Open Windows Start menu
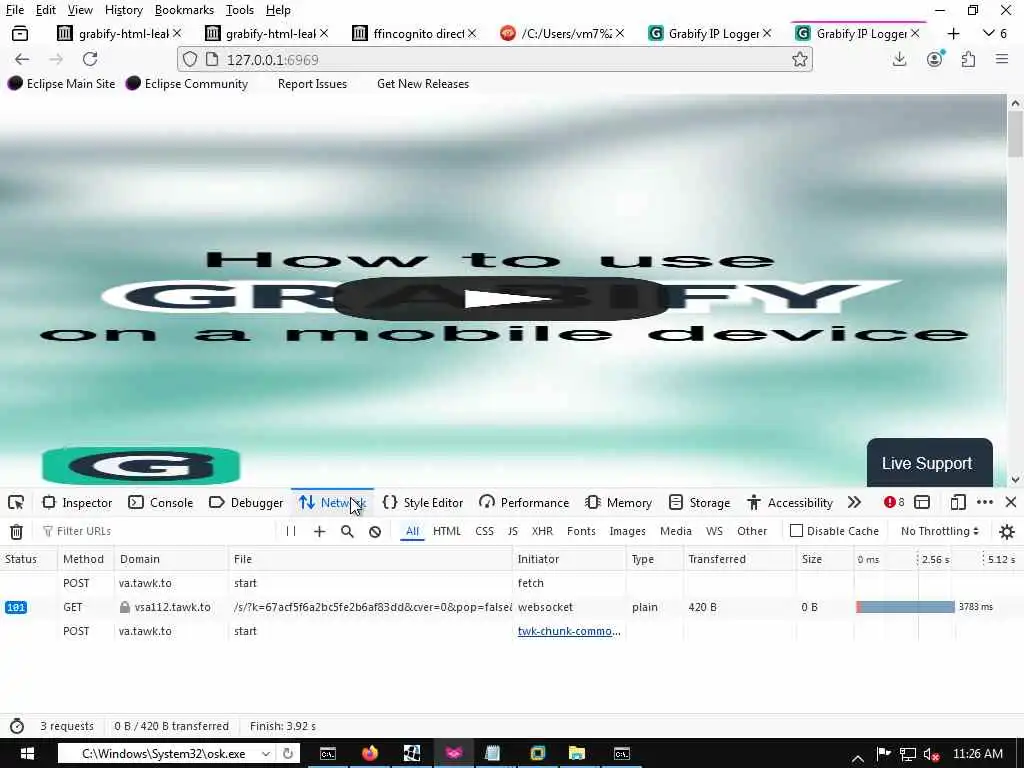 coord(27,754)
